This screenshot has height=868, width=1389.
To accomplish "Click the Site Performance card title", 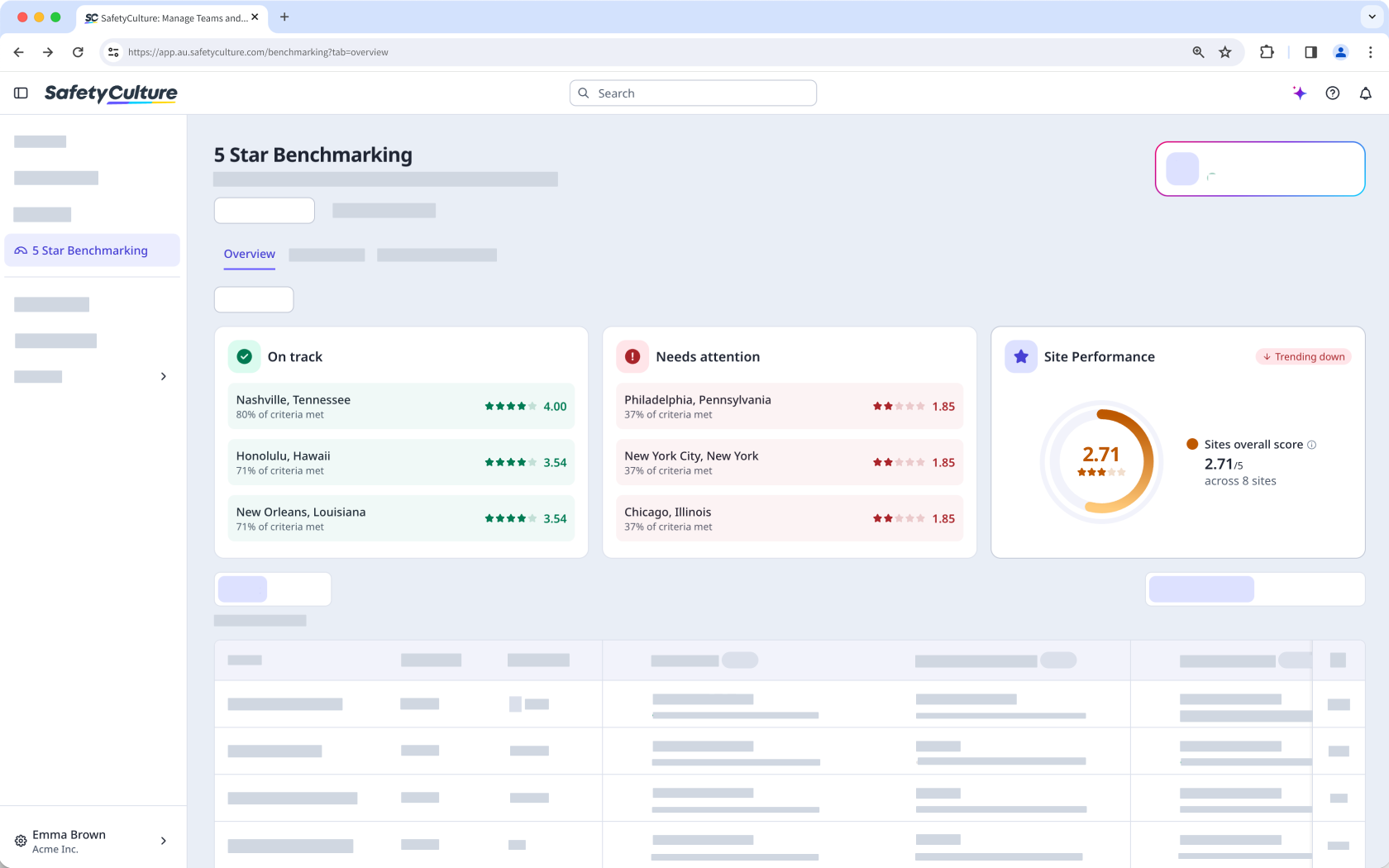I will click(x=1099, y=356).
